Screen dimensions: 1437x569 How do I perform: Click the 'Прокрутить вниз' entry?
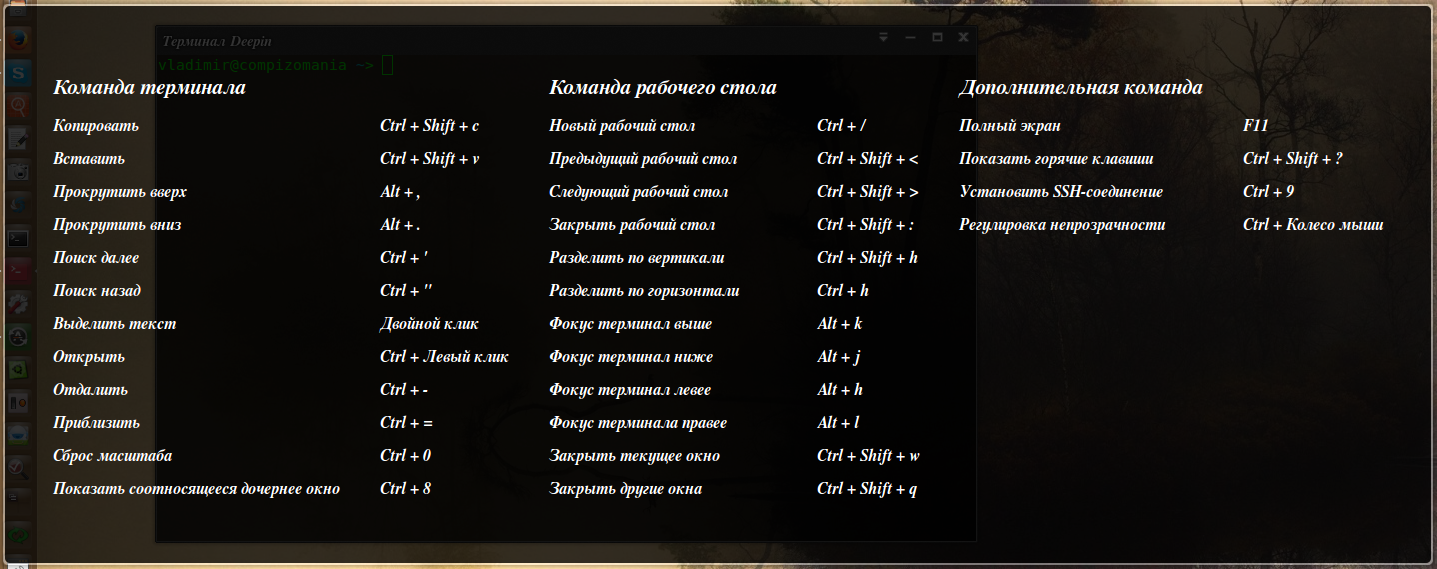click(x=117, y=225)
